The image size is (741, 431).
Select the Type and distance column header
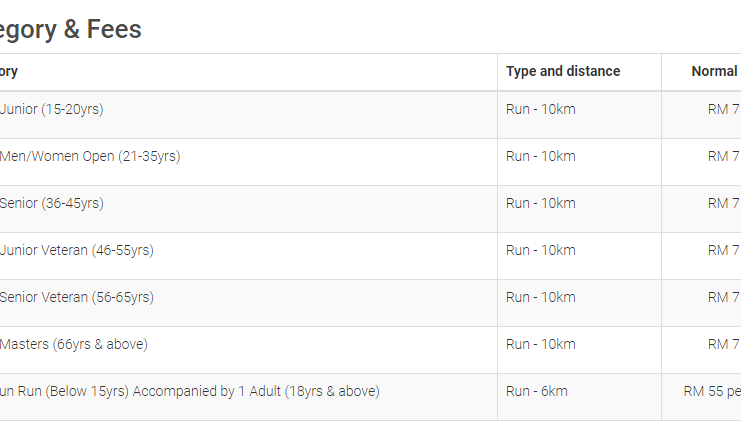coord(563,71)
